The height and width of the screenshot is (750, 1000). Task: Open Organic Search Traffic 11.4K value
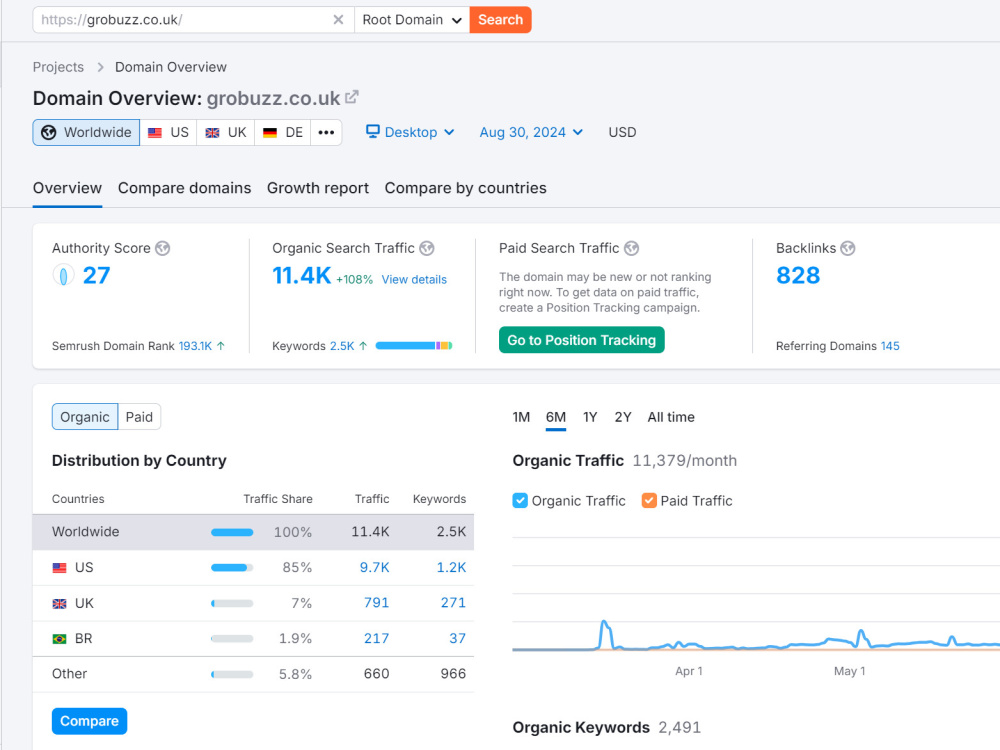point(302,276)
